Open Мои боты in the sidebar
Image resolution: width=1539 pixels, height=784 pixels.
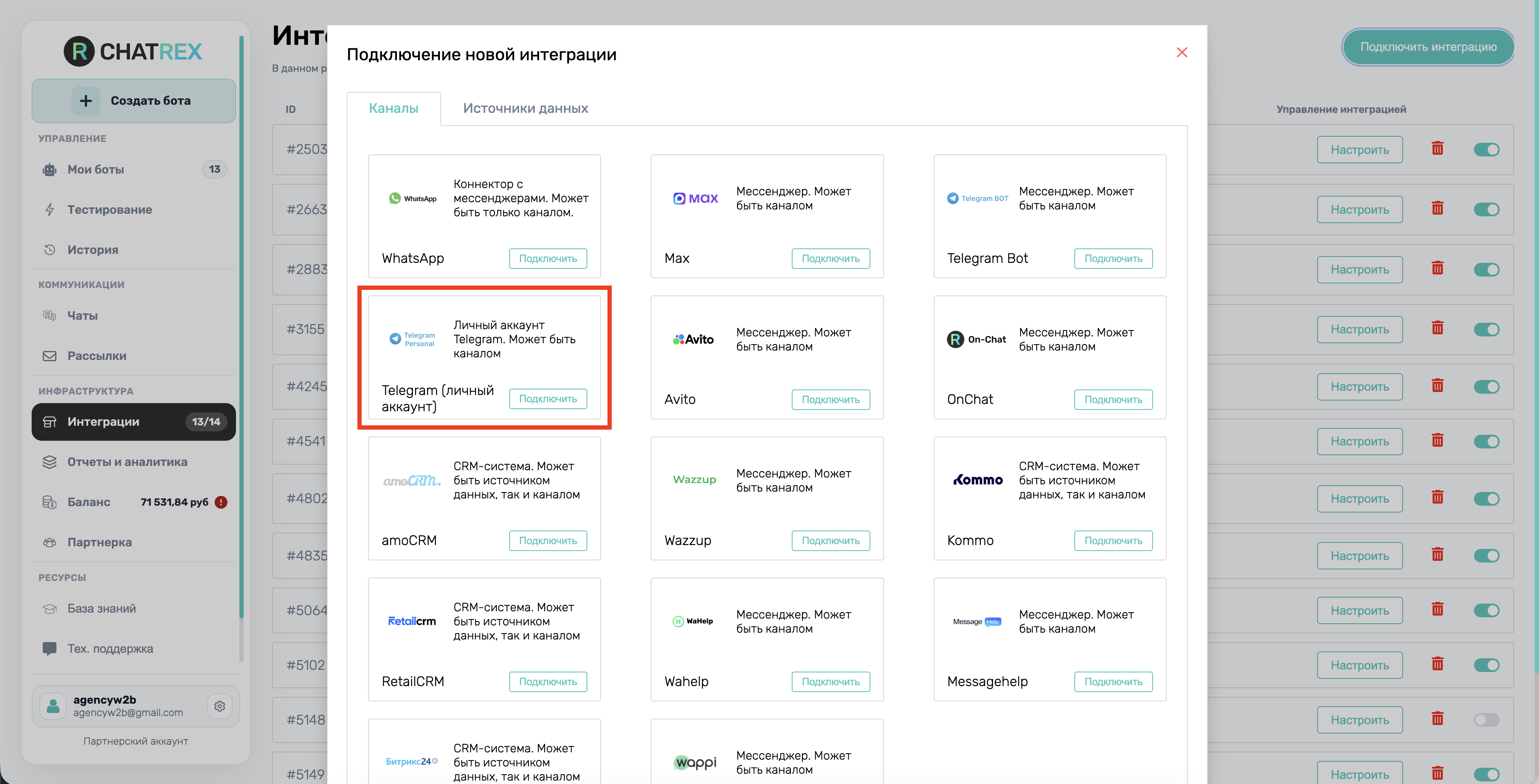point(134,170)
